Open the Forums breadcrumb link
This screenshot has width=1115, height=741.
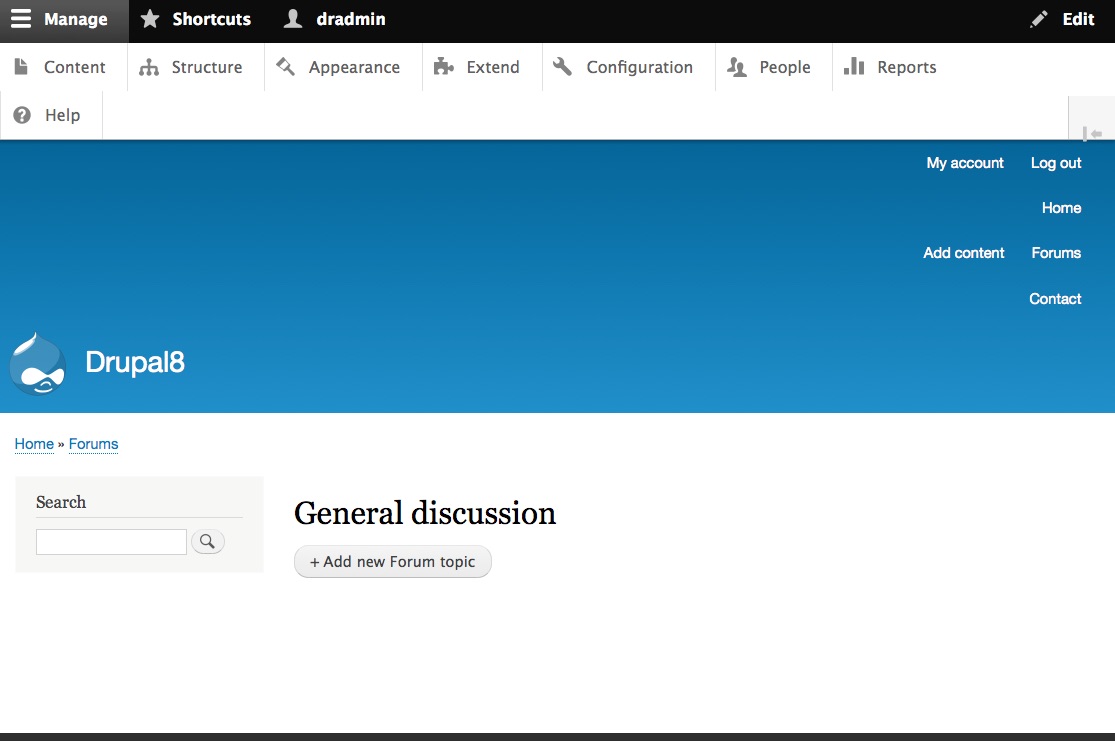click(93, 444)
